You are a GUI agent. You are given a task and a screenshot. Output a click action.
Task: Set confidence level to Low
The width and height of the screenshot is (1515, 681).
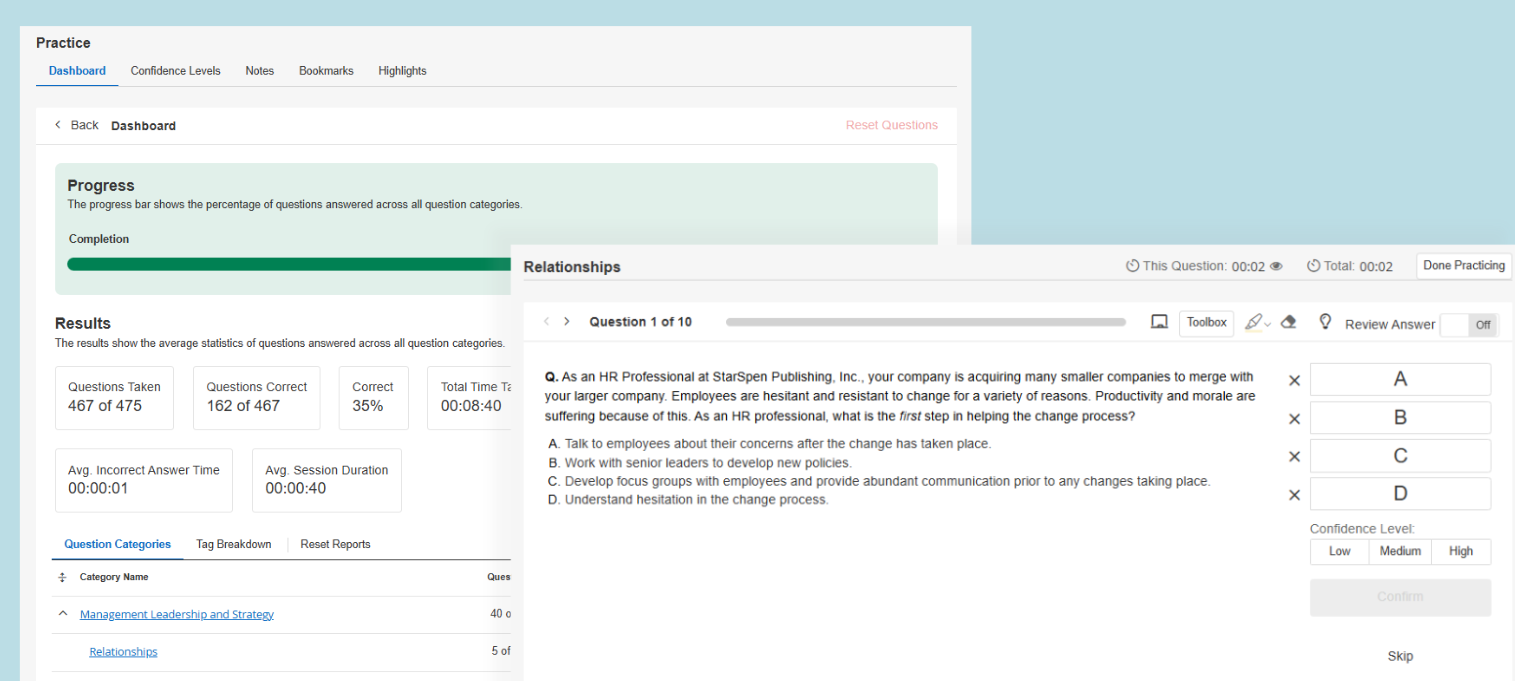click(x=1339, y=551)
